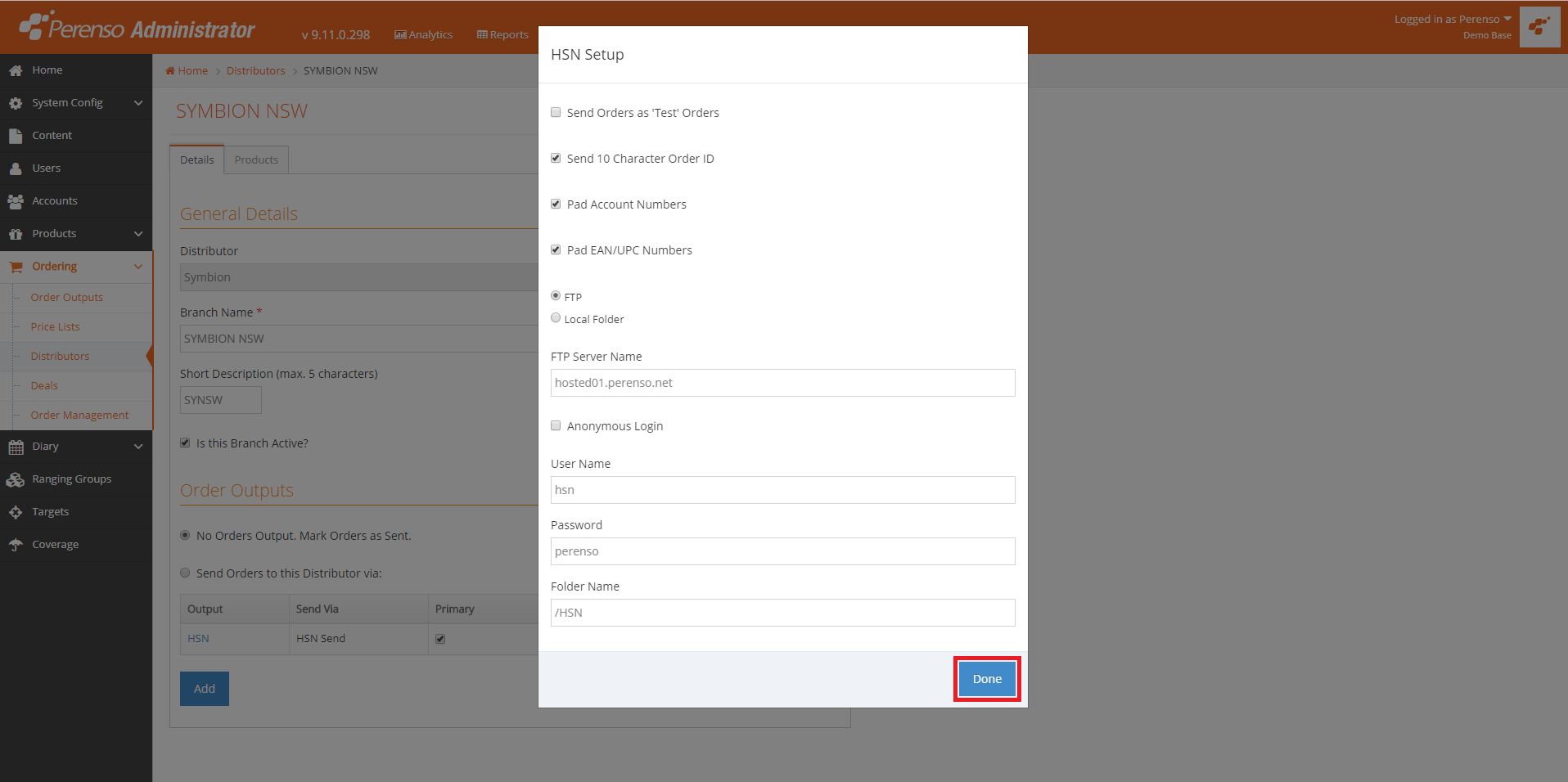Open Order Outputs submenu item
This screenshot has width=1568, height=782.
(67, 298)
